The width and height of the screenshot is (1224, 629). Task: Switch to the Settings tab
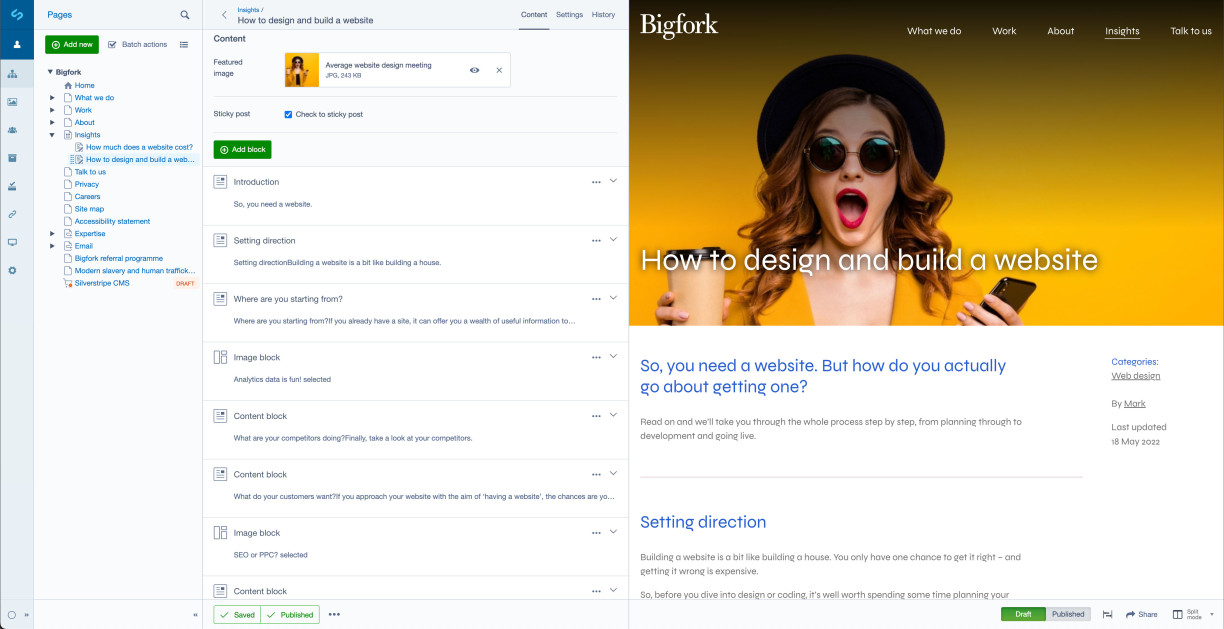(569, 15)
